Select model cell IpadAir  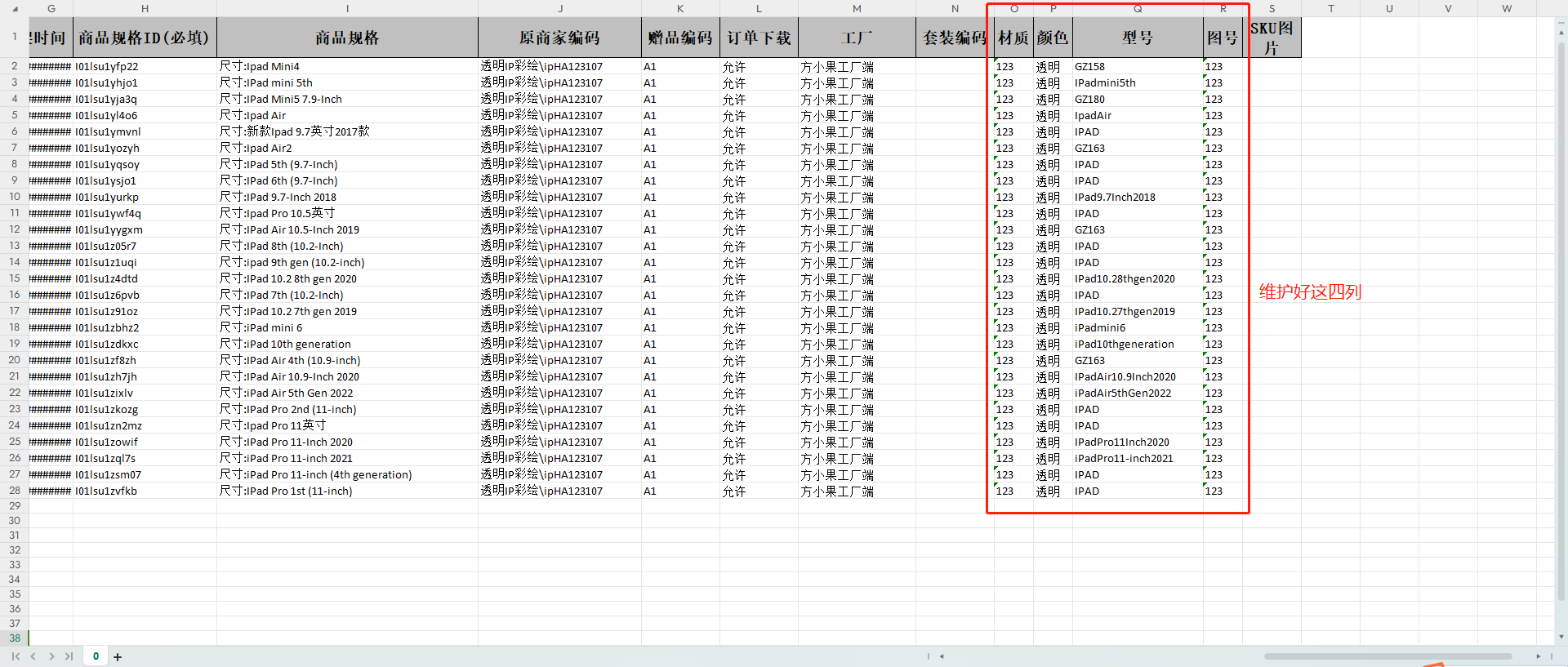[1138, 115]
